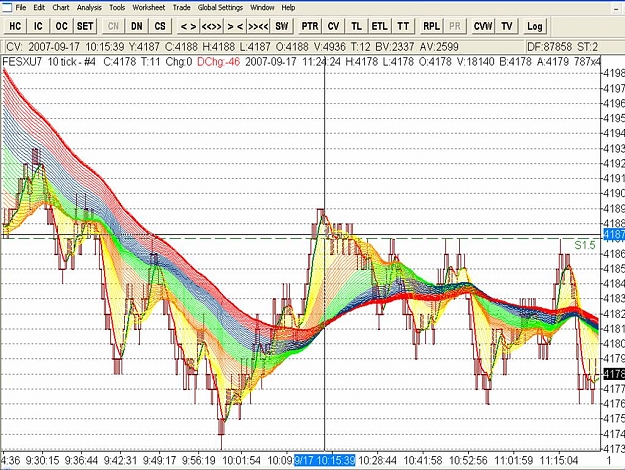Select the CV chart values tool

point(333,26)
